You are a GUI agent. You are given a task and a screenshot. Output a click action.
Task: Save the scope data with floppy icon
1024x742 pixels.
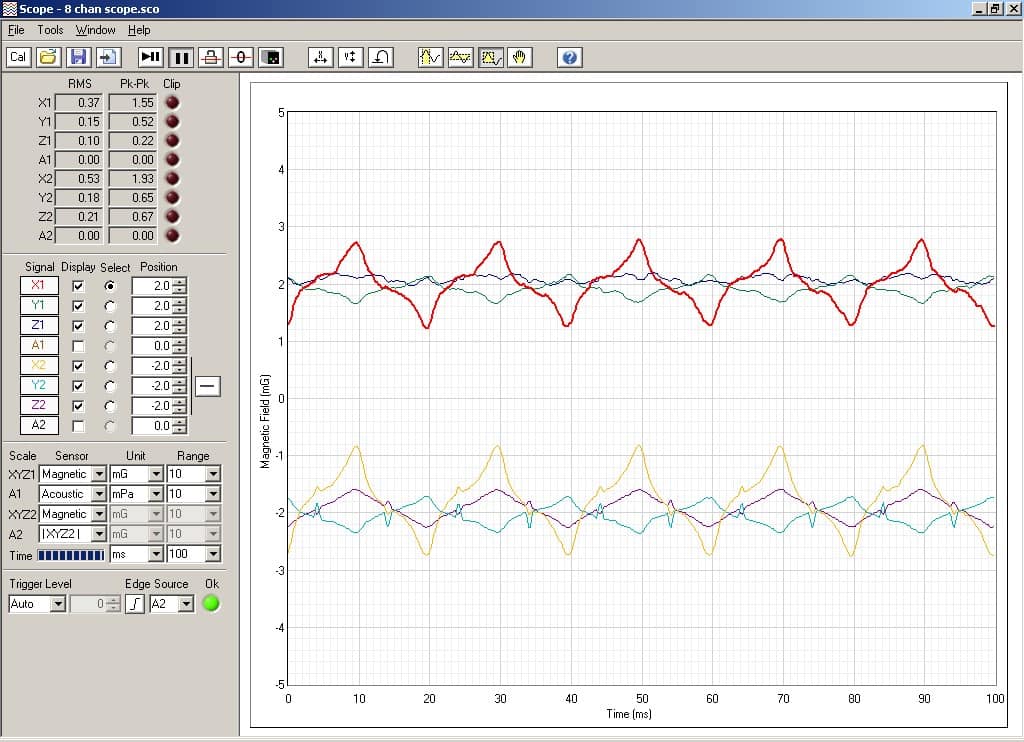click(x=78, y=57)
